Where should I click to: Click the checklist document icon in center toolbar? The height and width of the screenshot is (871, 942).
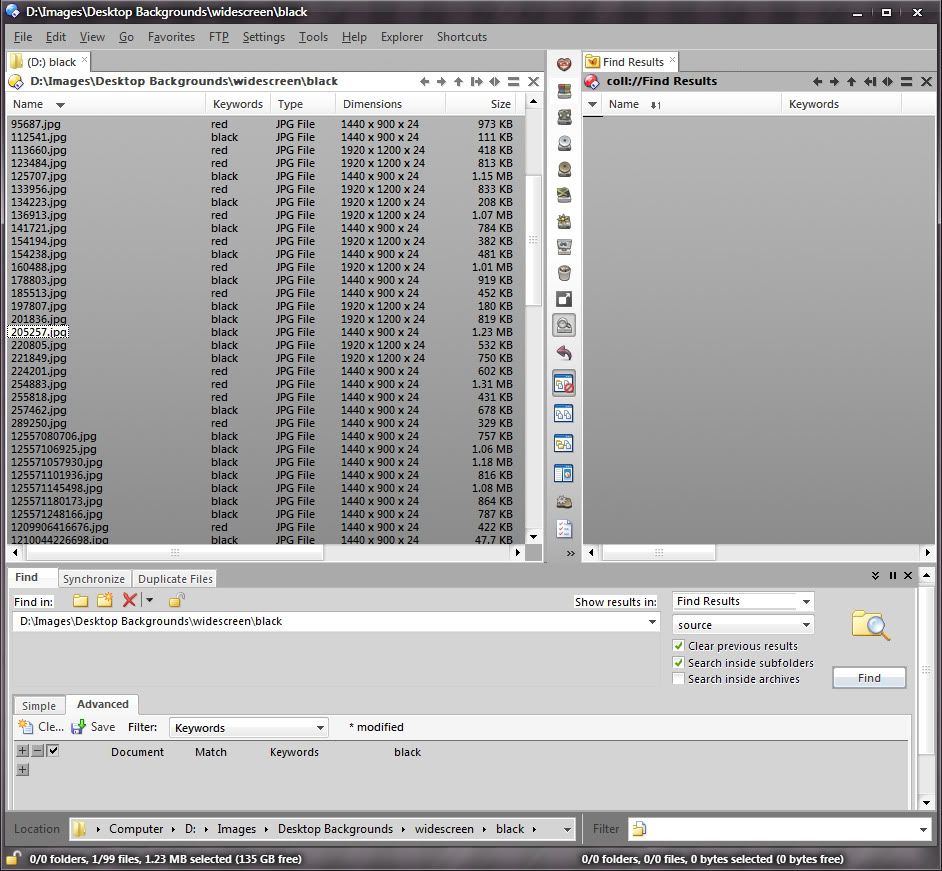click(564, 529)
